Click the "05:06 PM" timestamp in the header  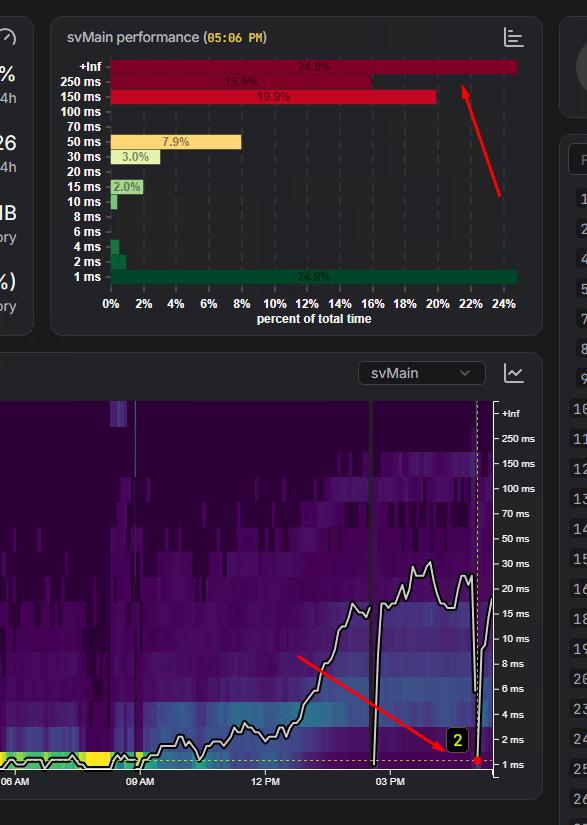click(x=235, y=38)
